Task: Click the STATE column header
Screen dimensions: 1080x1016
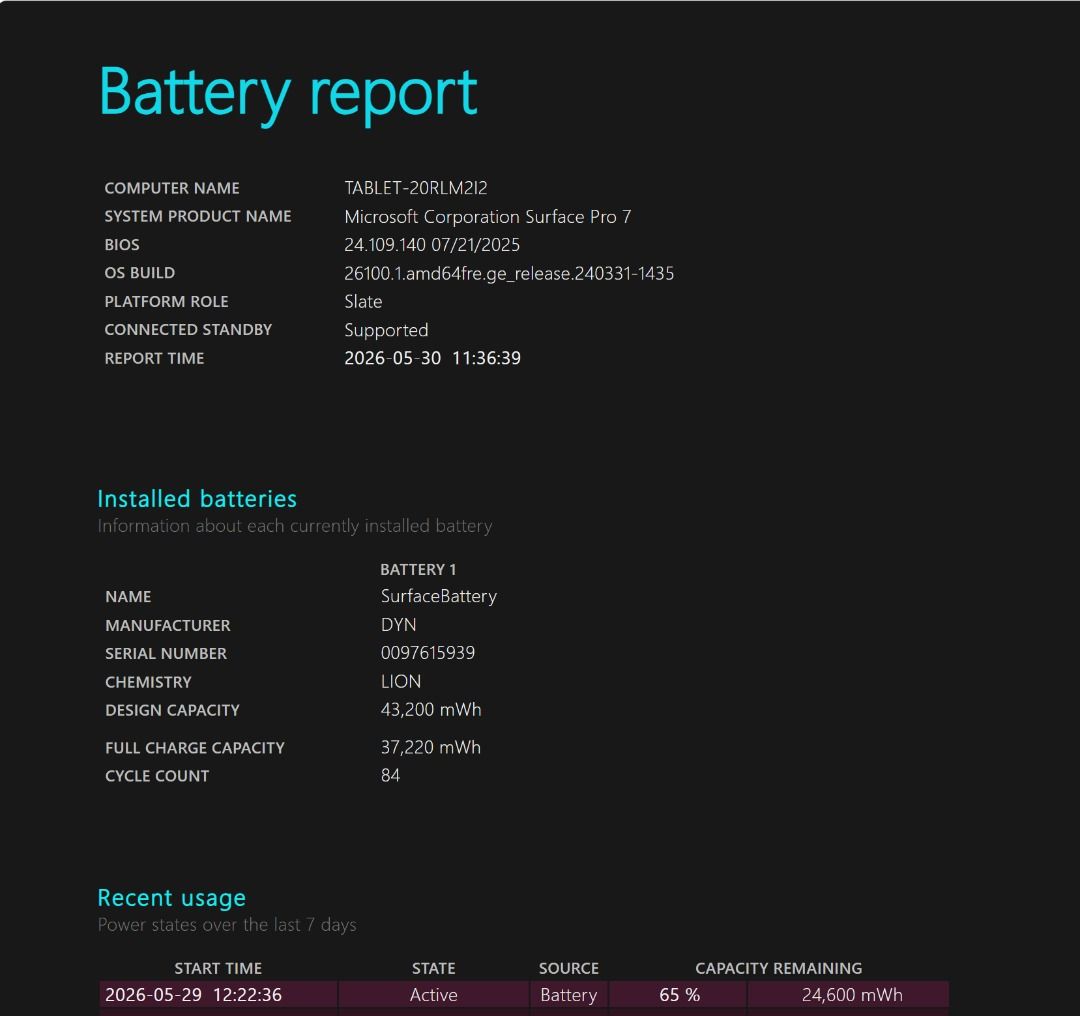Action: pos(433,968)
